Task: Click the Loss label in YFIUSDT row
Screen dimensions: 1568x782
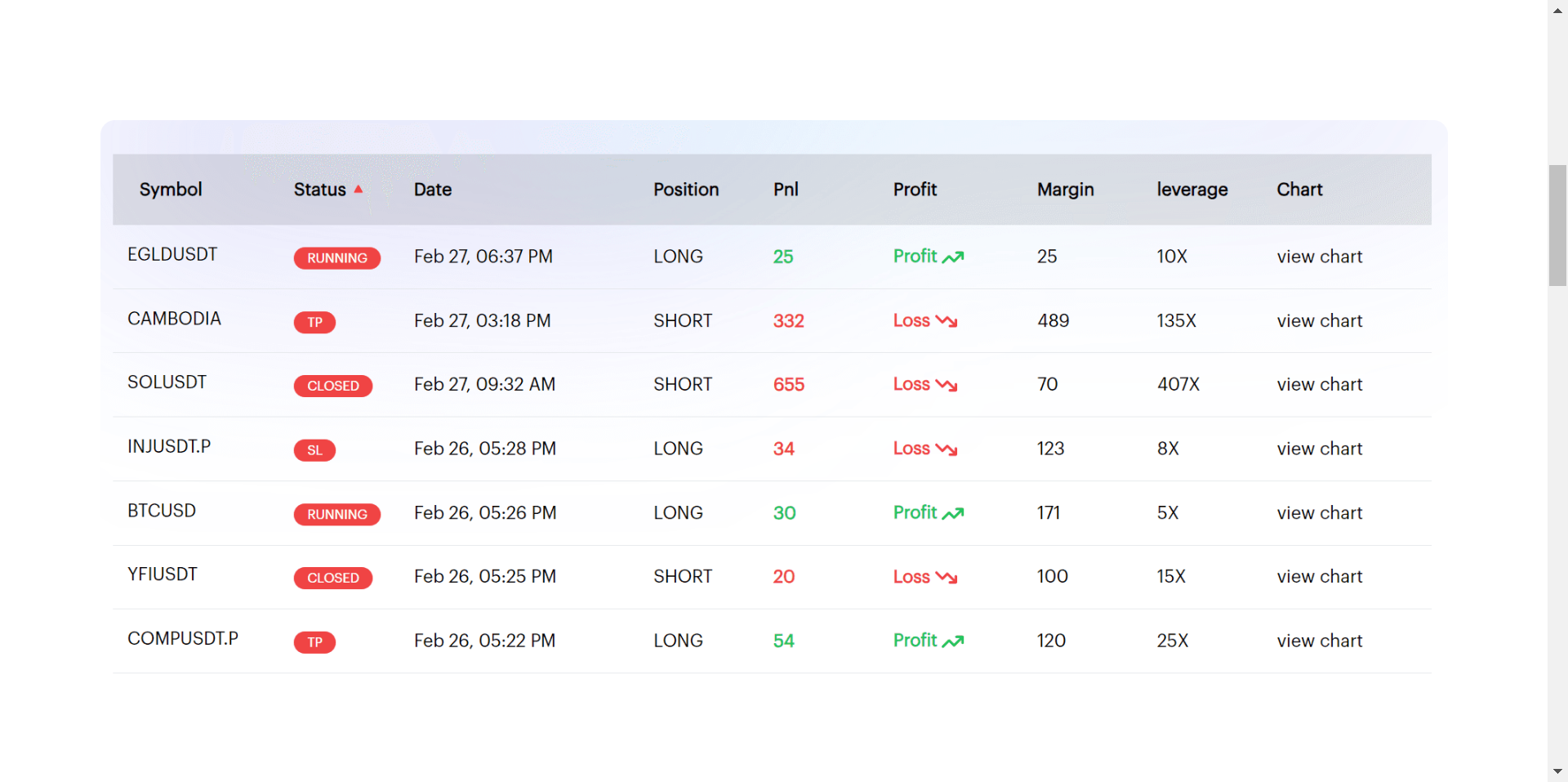Action: [x=911, y=577]
